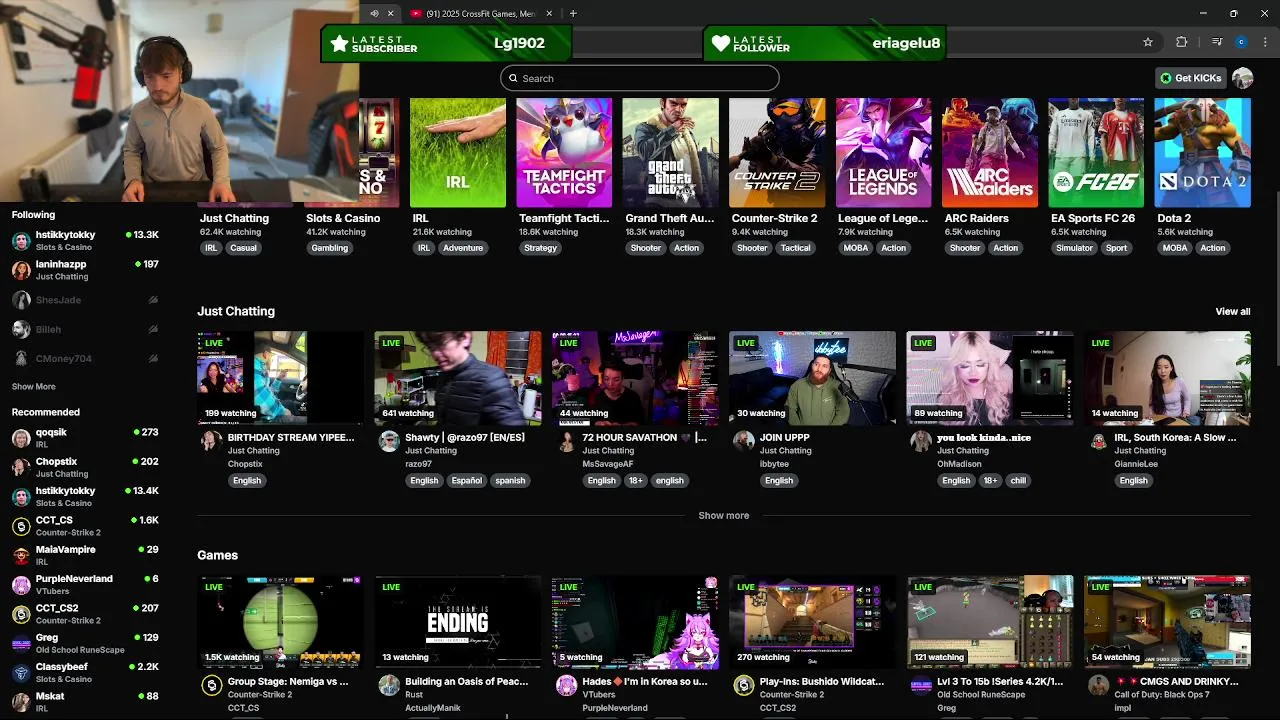Focus the Search input field
This screenshot has width=1280, height=720.
(640, 78)
